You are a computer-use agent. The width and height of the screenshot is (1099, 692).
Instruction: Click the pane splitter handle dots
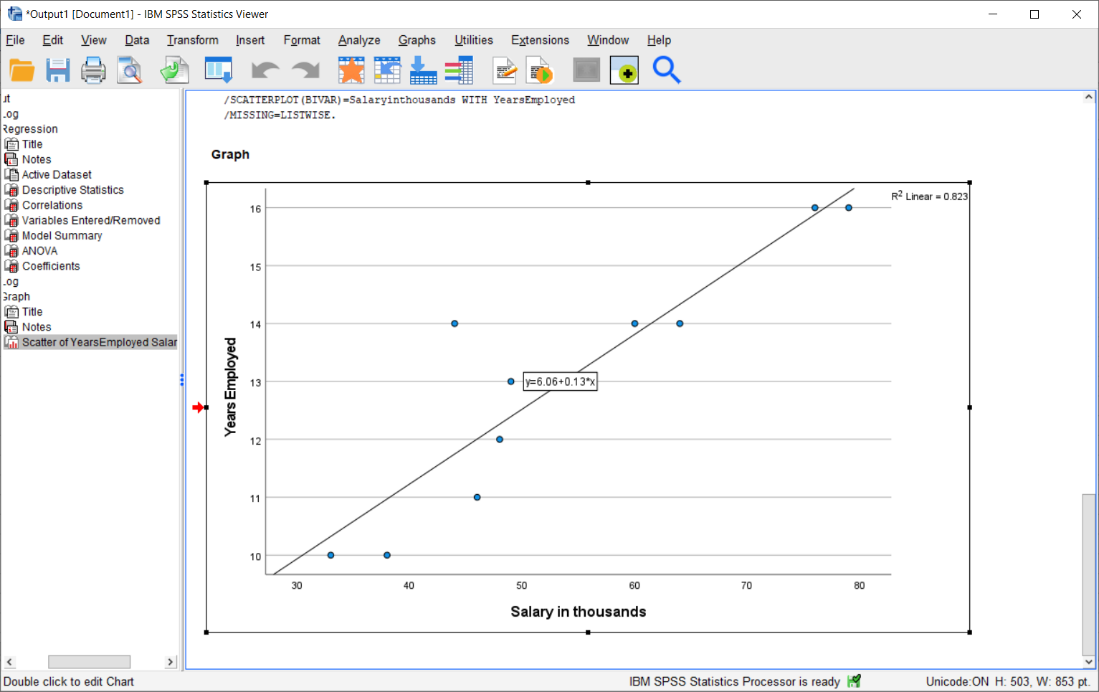[x=182, y=380]
